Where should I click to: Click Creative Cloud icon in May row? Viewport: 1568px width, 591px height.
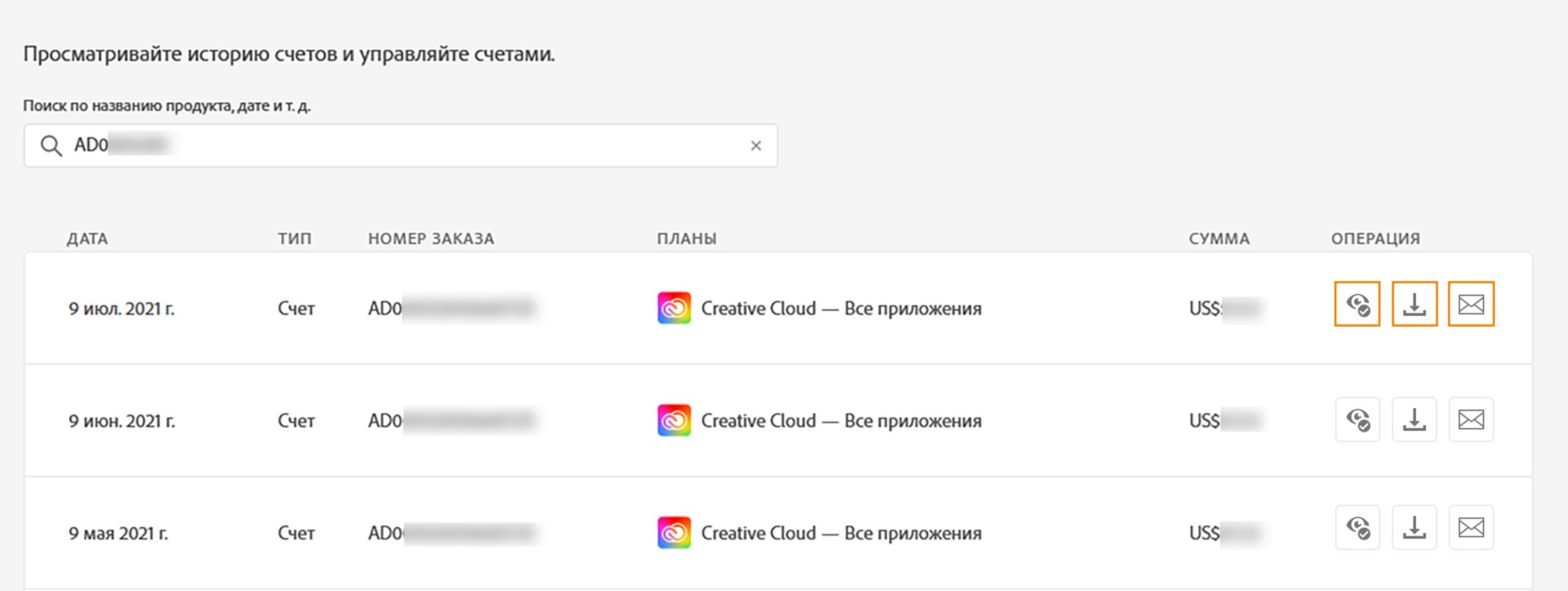674,532
